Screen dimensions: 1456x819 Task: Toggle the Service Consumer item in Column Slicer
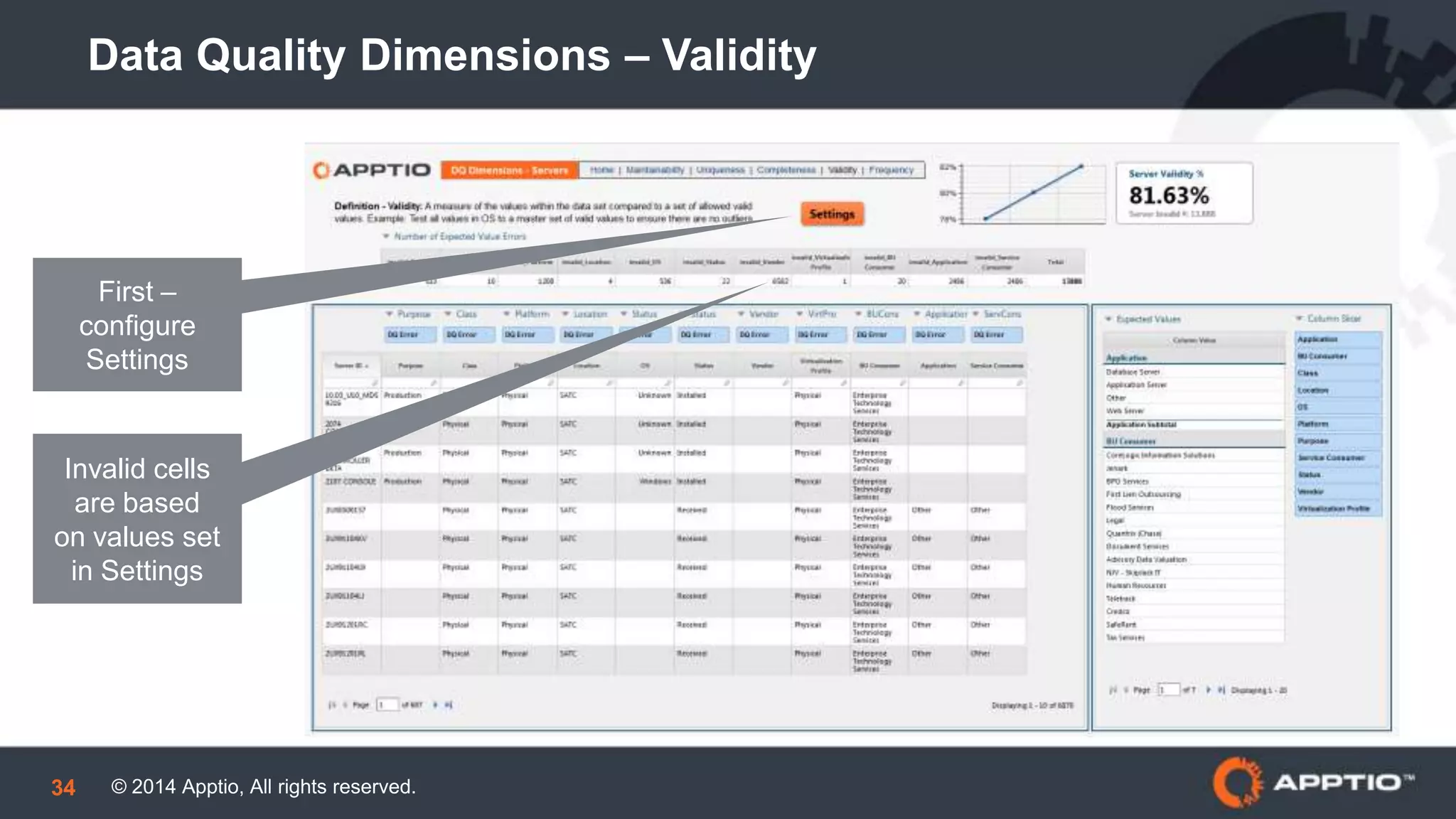(x=1339, y=458)
